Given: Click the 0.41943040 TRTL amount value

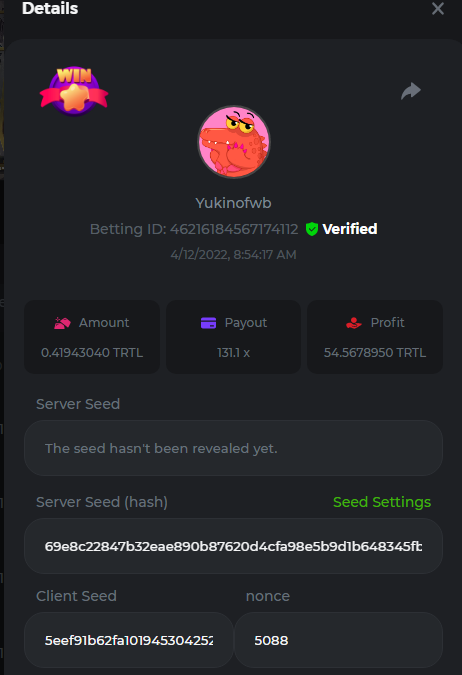Looking at the screenshot, I should tap(92, 353).
